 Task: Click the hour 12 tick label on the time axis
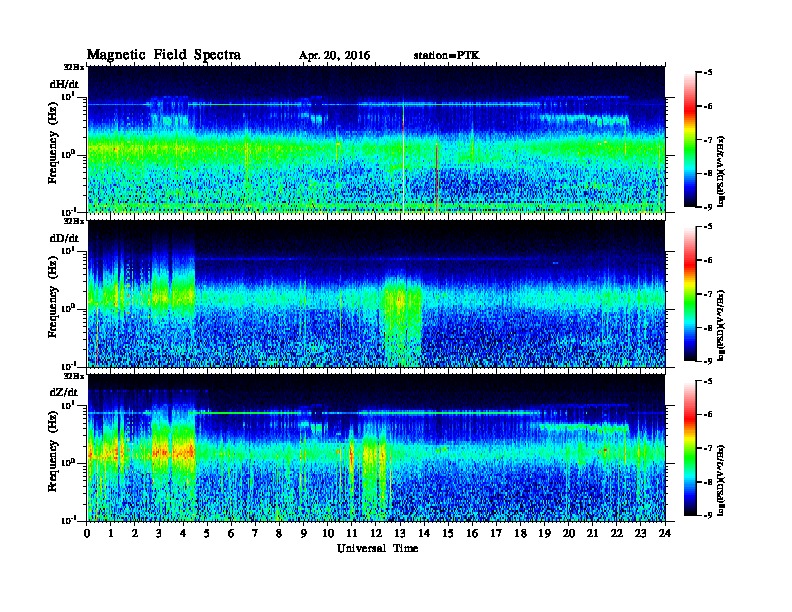click(376, 533)
